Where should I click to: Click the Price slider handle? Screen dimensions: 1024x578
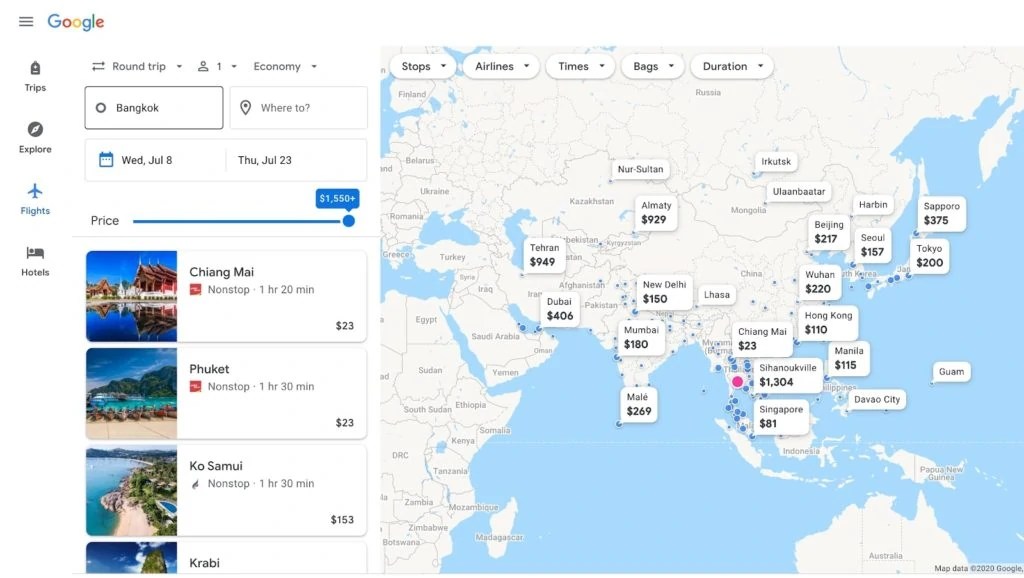click(x=349, y=221)
